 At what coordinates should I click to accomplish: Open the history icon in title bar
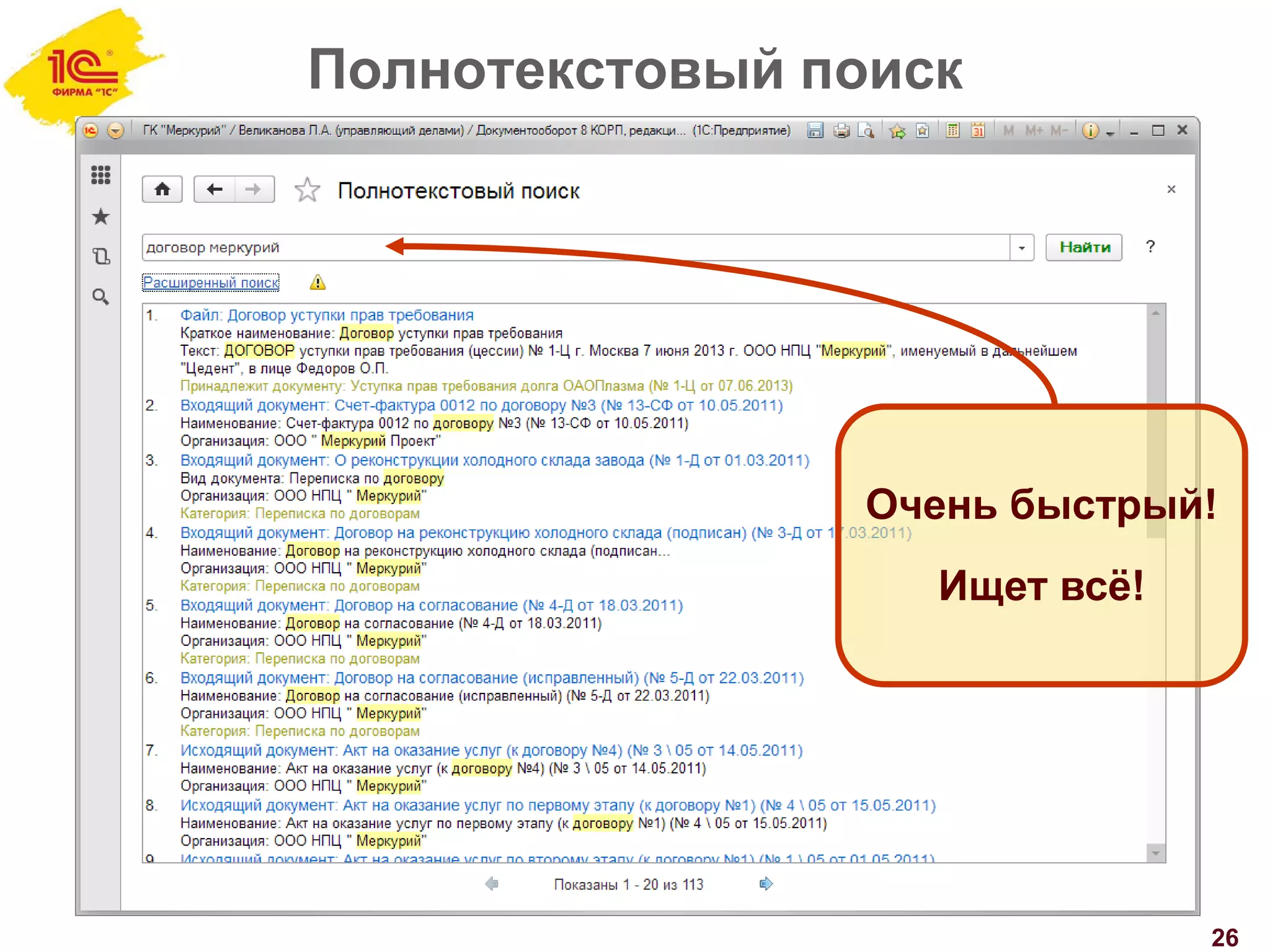click(x=923, y=131)
